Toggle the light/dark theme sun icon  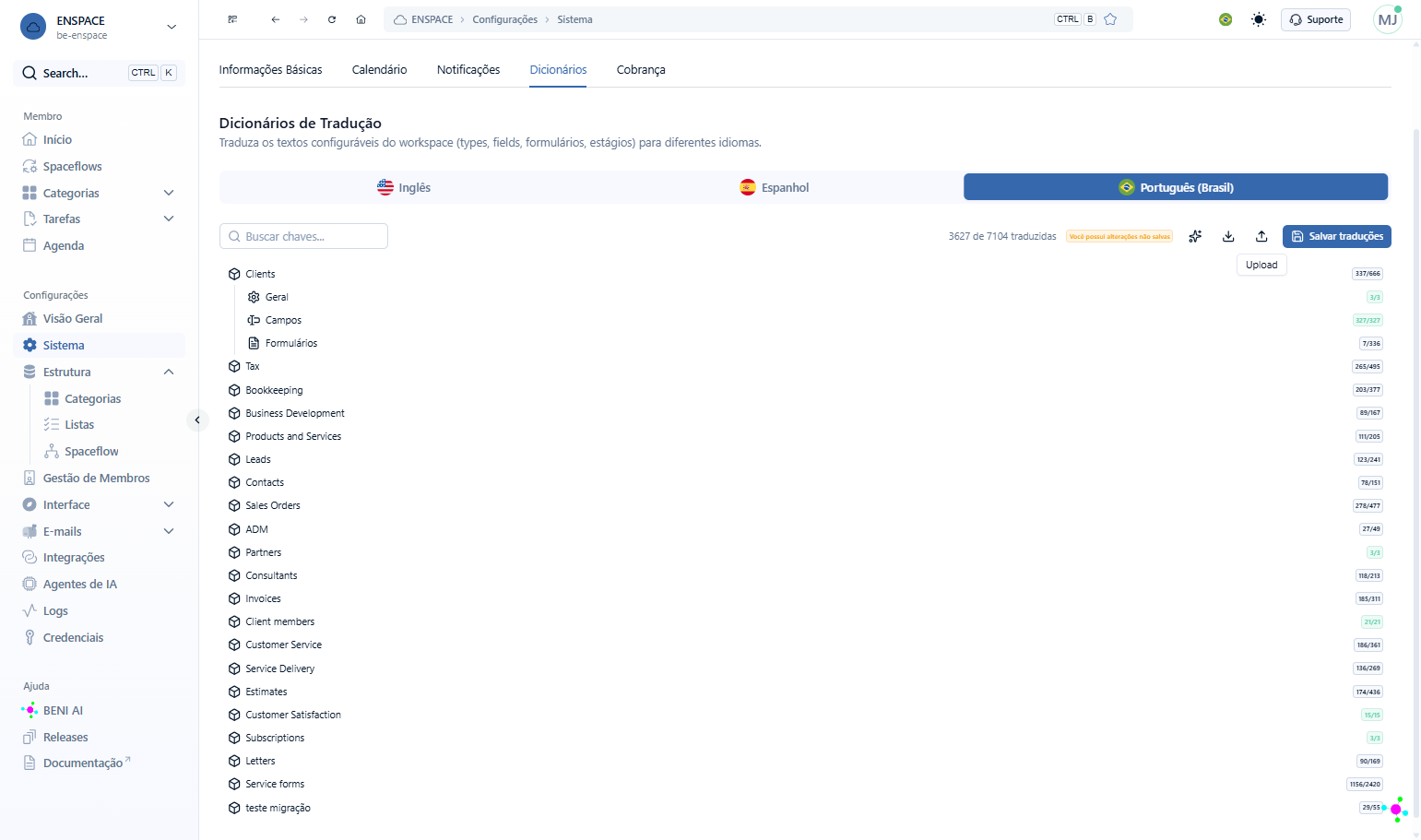click(x=1259, y=19)
